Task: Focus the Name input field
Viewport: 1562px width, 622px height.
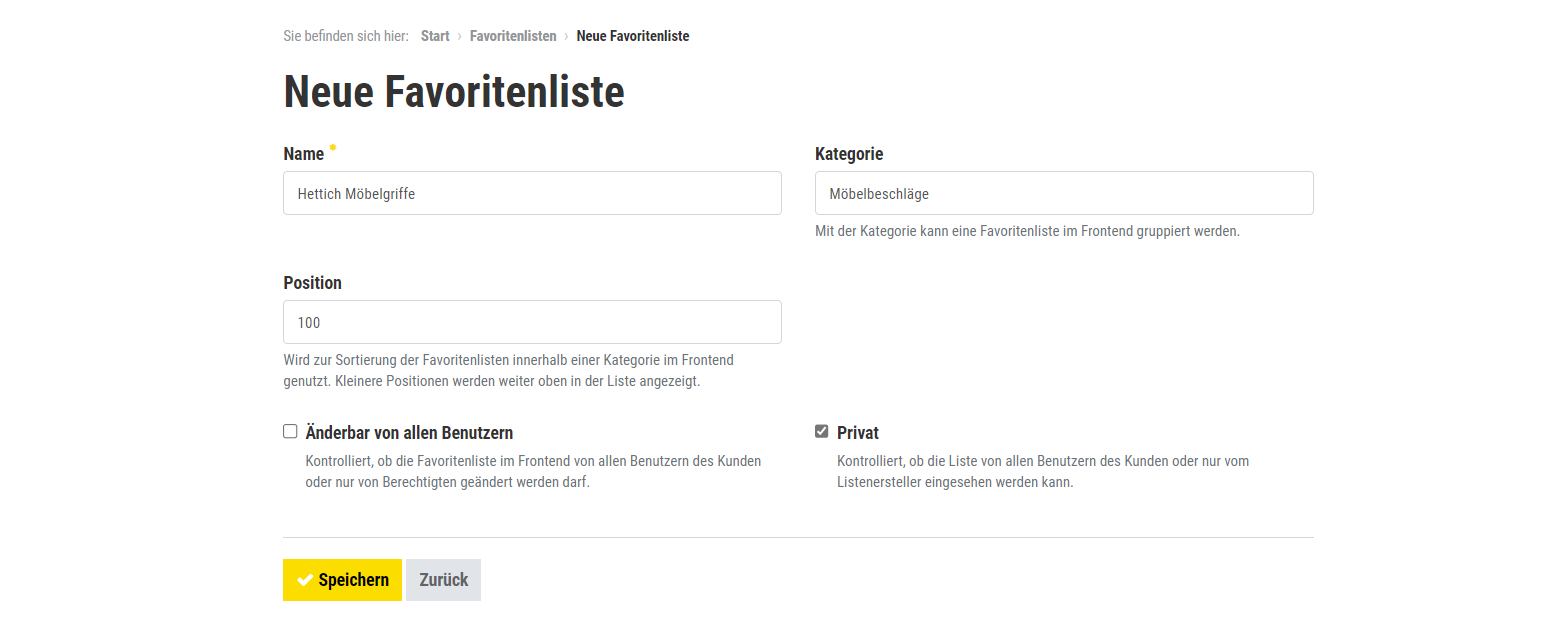Action: tap(532, 193)
